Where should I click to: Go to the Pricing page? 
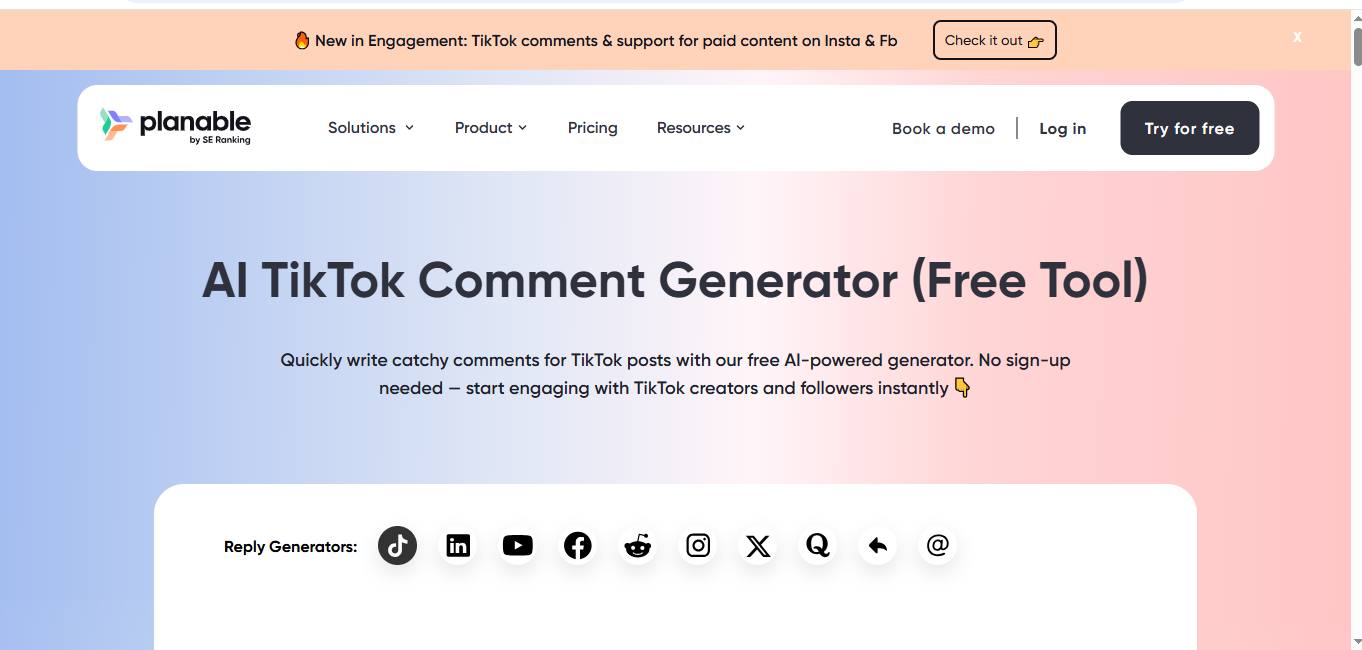tap(593, 128)
